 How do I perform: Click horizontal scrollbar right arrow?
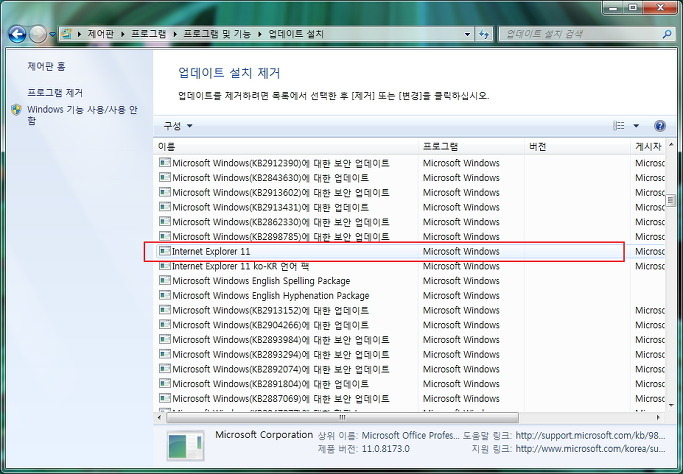point(658,417)
